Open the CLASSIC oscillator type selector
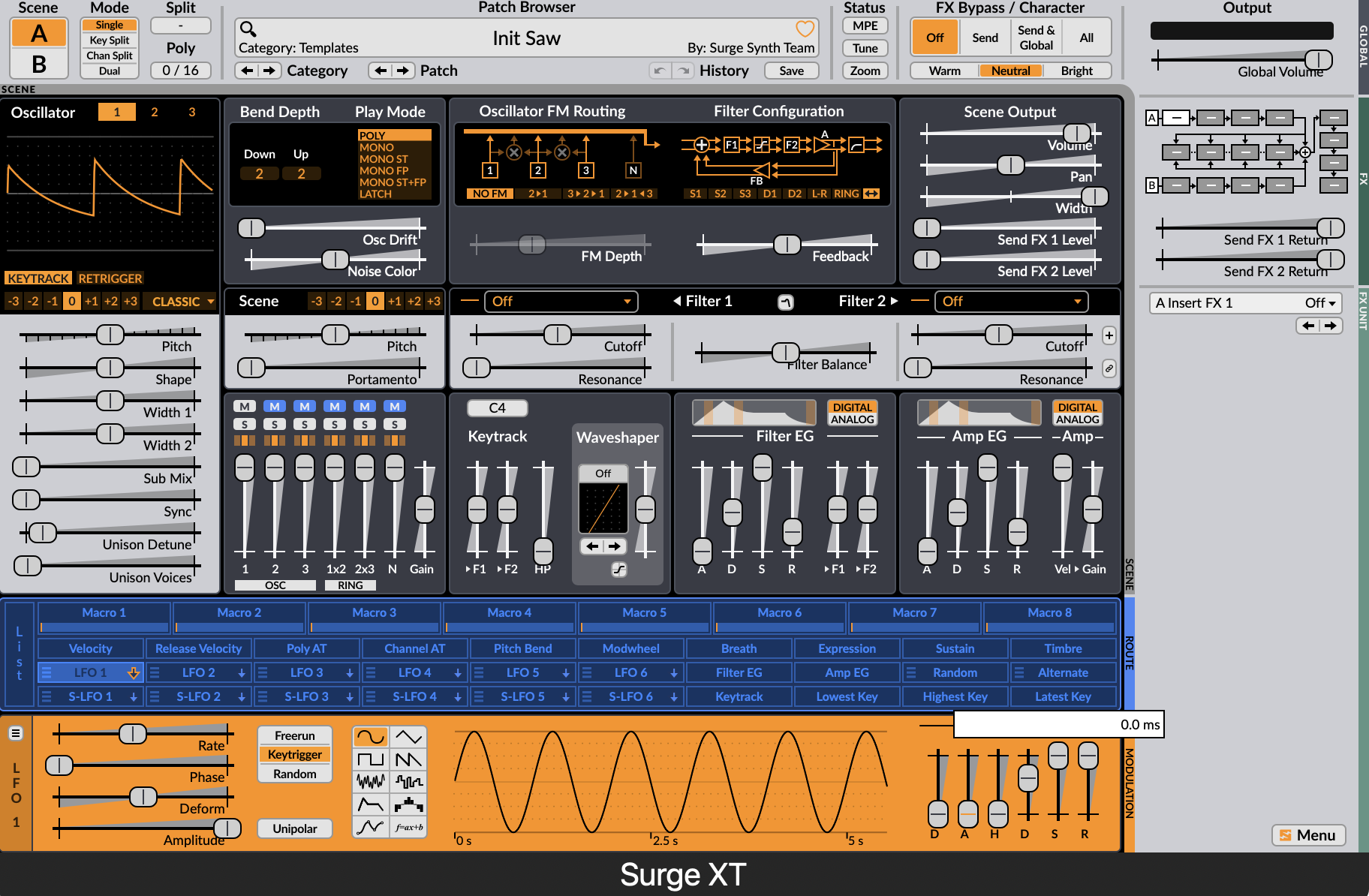Image resolution: width=1369 pixels, height=896 pixels. [179, 301]
